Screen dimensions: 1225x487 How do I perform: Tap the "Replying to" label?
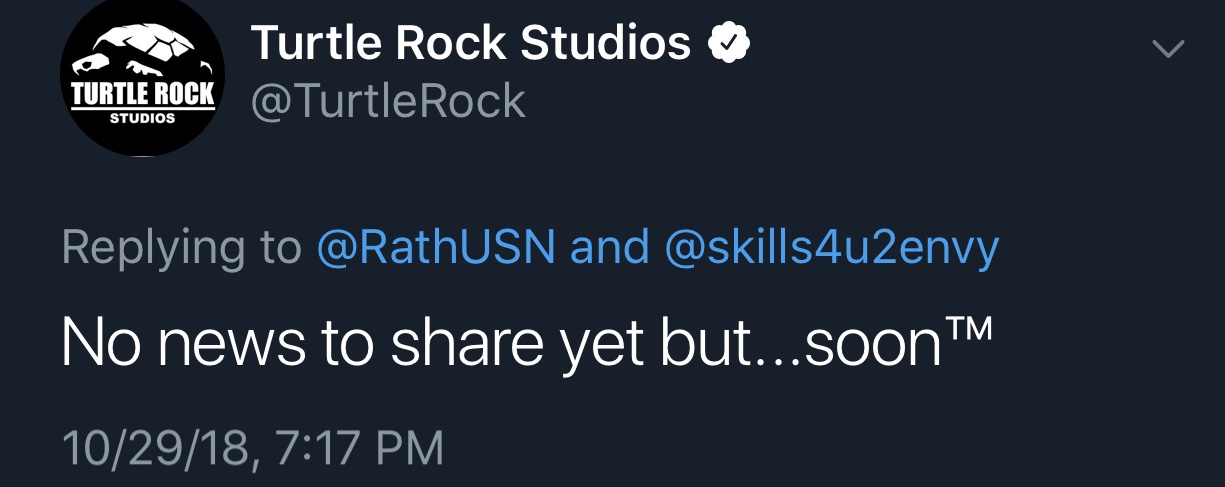coord(181,248)
